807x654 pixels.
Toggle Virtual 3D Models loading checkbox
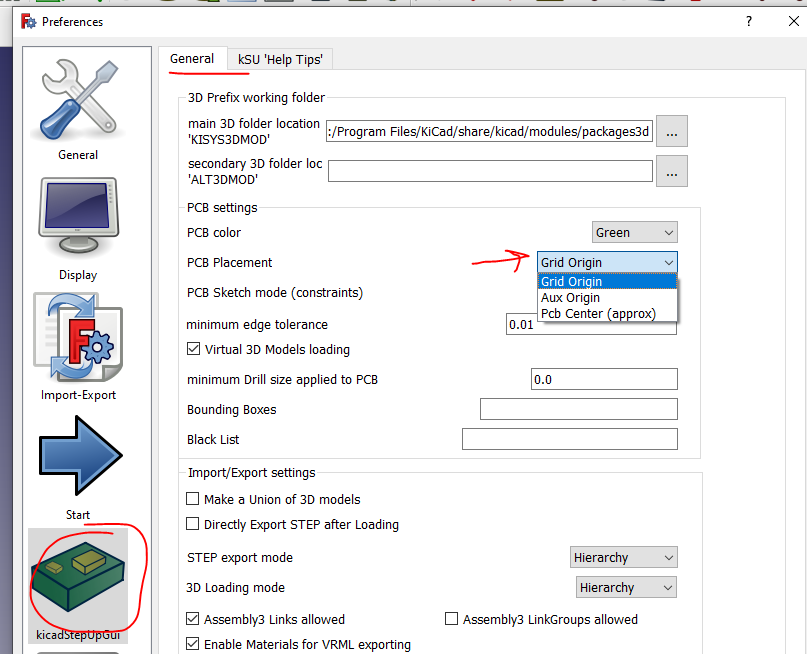(x=194, y=349)
